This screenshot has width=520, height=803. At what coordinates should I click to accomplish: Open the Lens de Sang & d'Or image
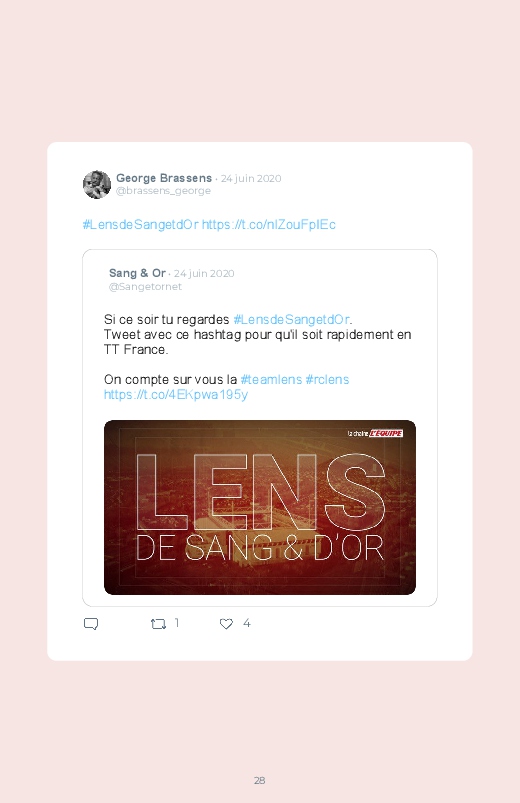[260, 508]
